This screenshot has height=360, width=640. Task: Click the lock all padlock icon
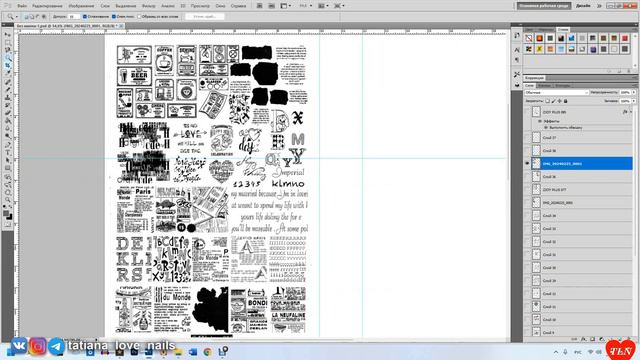coord(566,101)
